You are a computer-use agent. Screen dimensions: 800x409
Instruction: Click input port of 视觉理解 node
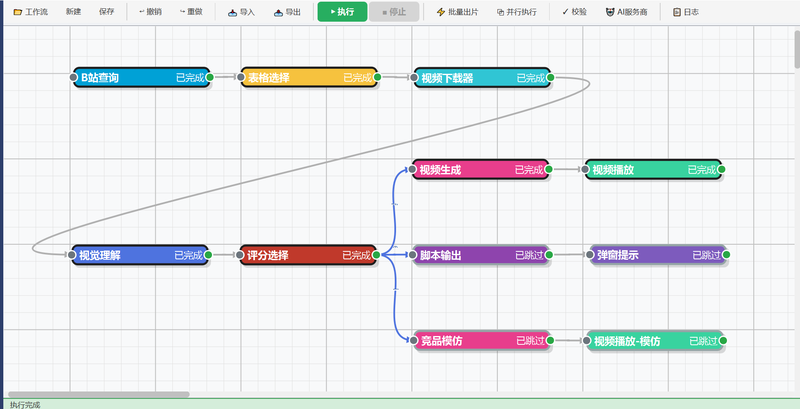(x=72, y=255)
